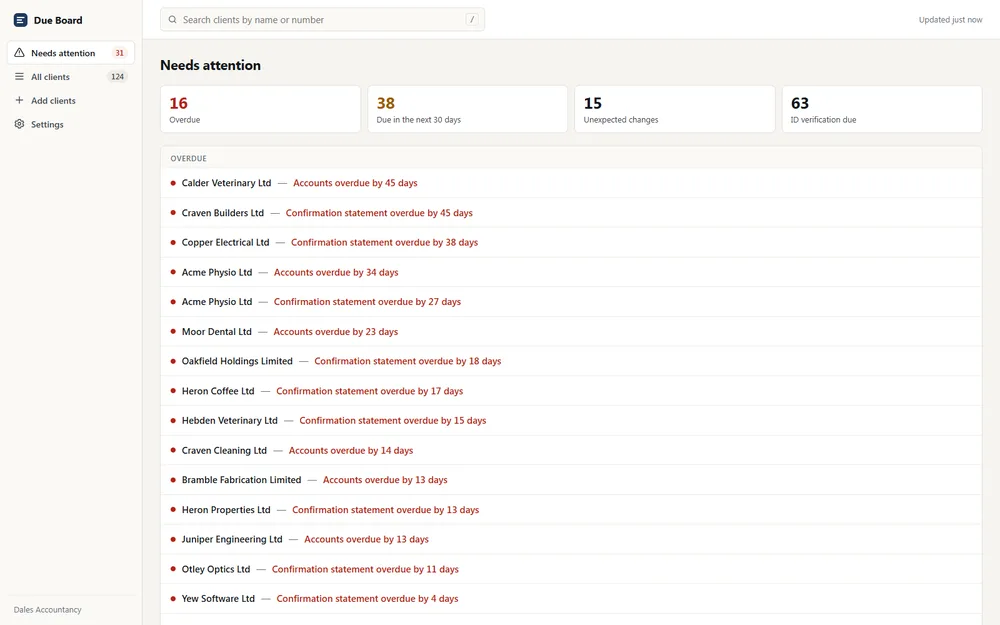
Task: Open the All clients list
Action: pyautogui.click(x=71, y=77)
